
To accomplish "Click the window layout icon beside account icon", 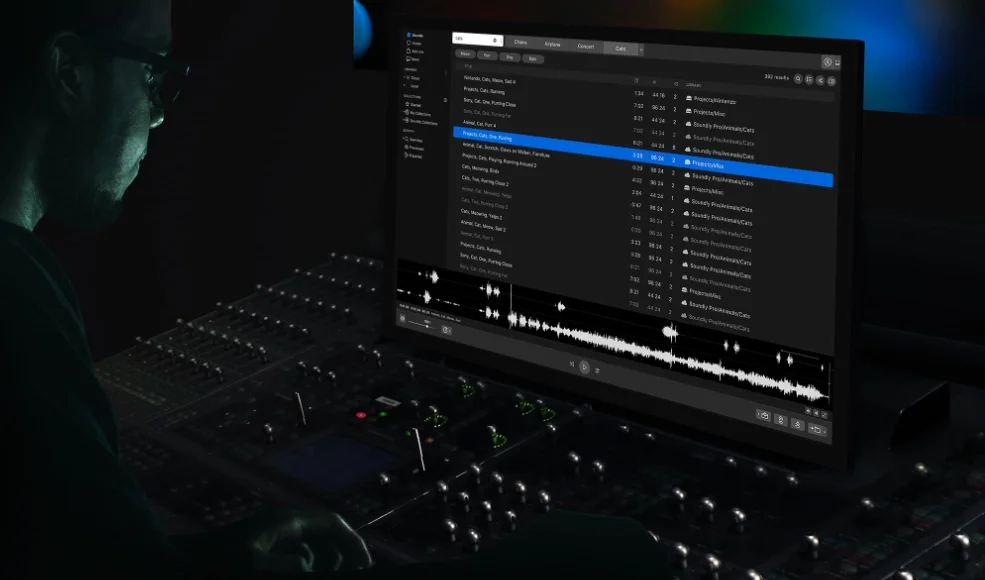I will [837, 62].
